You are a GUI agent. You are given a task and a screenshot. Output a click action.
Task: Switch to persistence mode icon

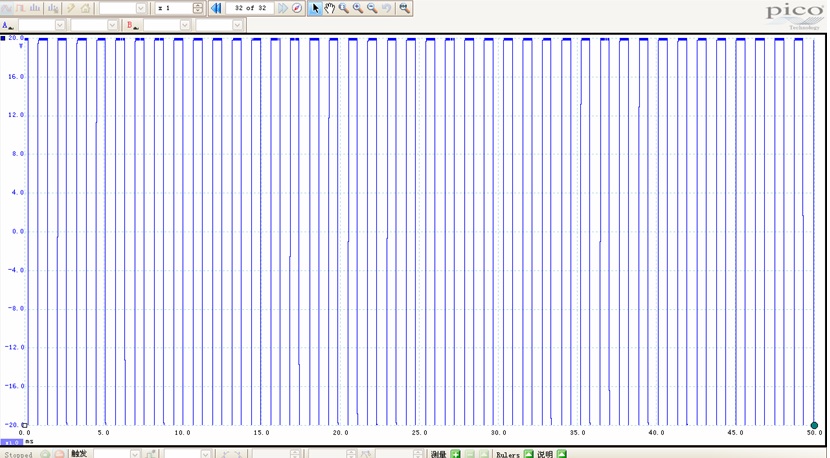point(21,8)
